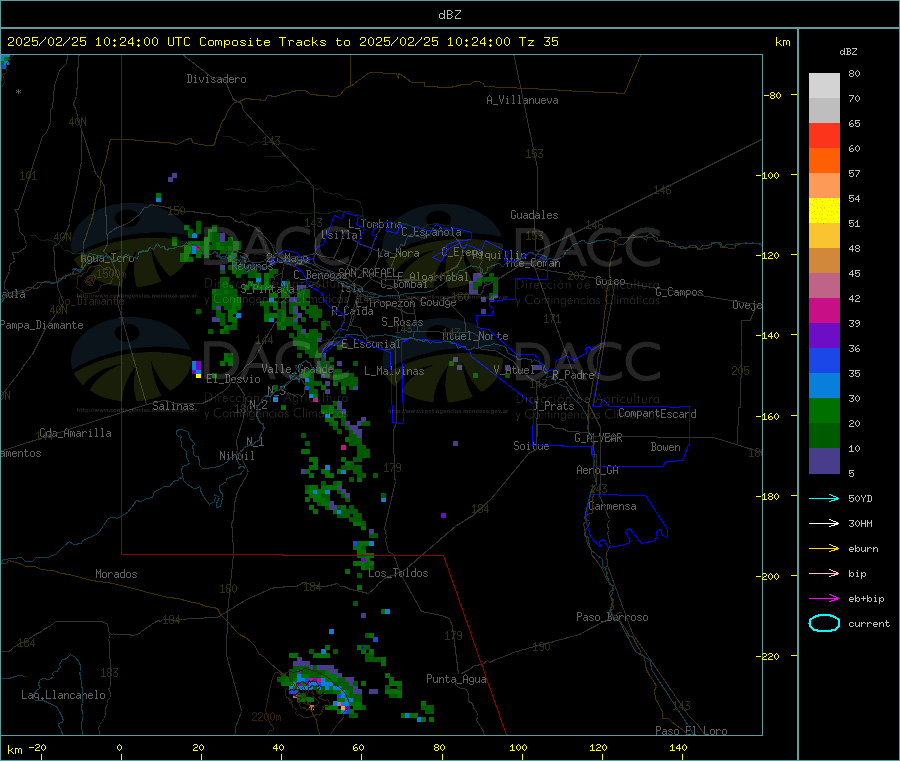The height and width of the screenshot is (761, 900).
Task: Click the 100 km horizontal axis tick
Action: pyautogui.click(x=518, y=747)
